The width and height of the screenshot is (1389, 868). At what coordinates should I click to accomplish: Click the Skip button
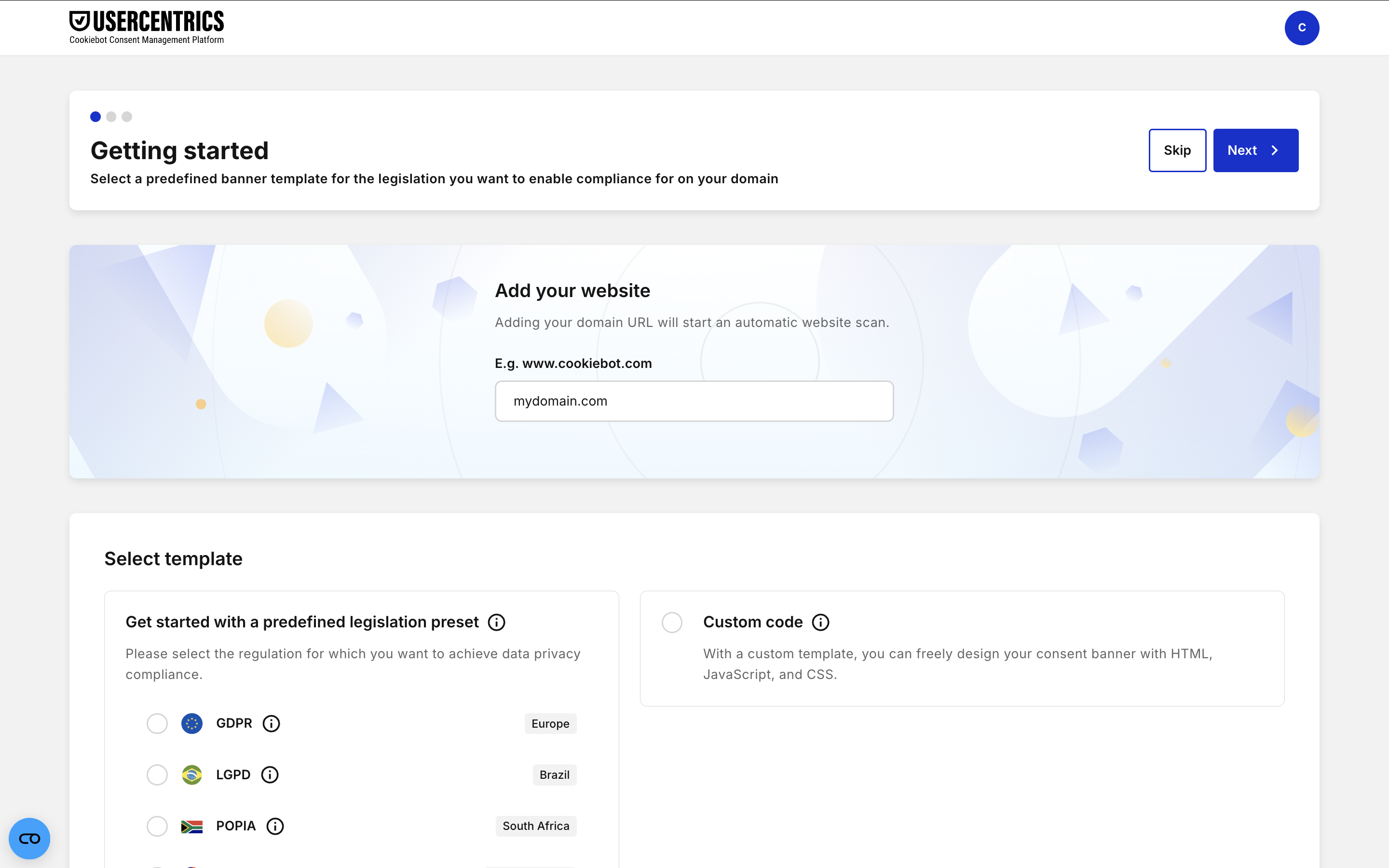coord(1177,150)
